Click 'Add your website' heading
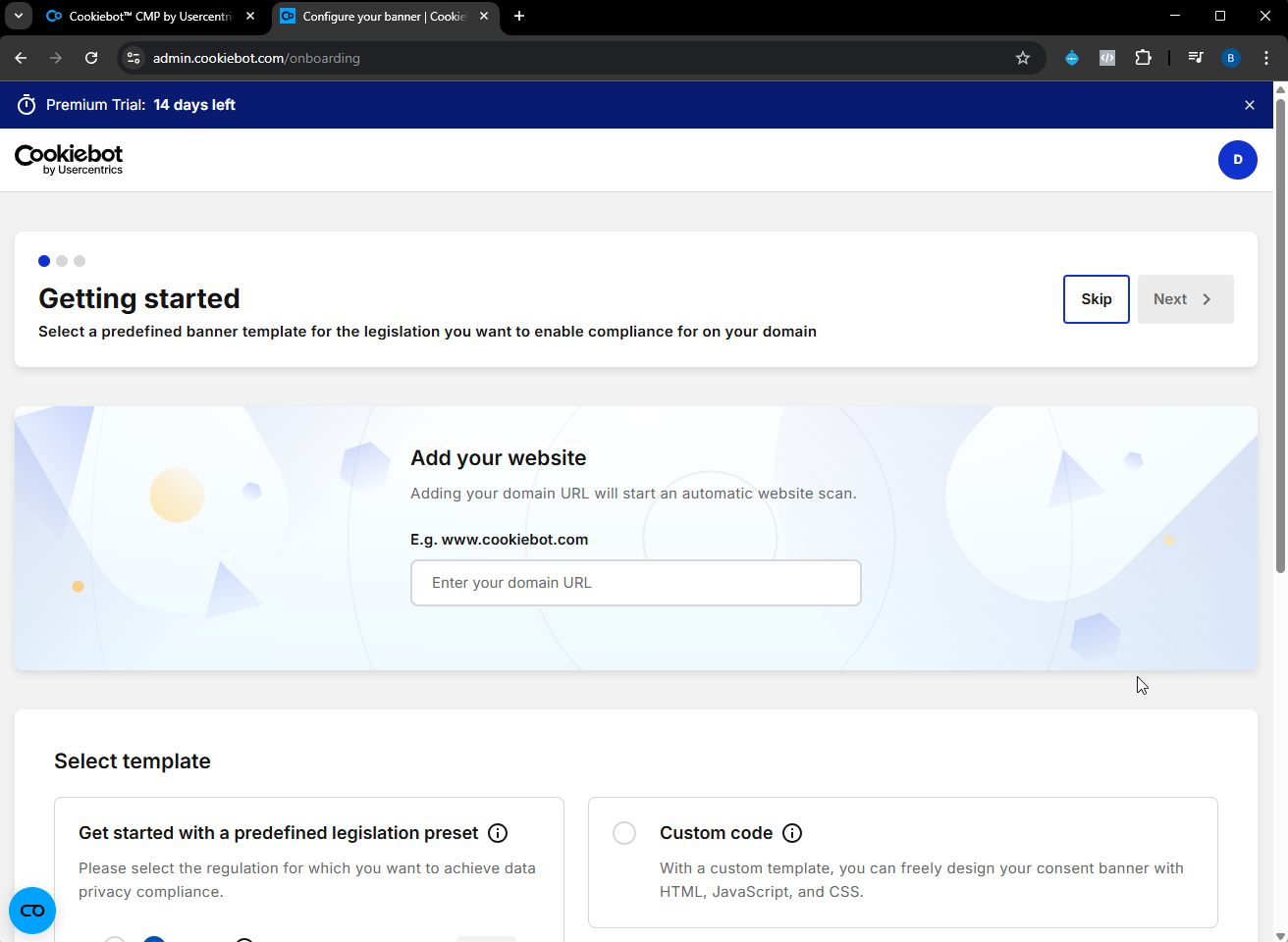Image resolution: width=1288 pixels, height=942 pixels. [498, 458]
